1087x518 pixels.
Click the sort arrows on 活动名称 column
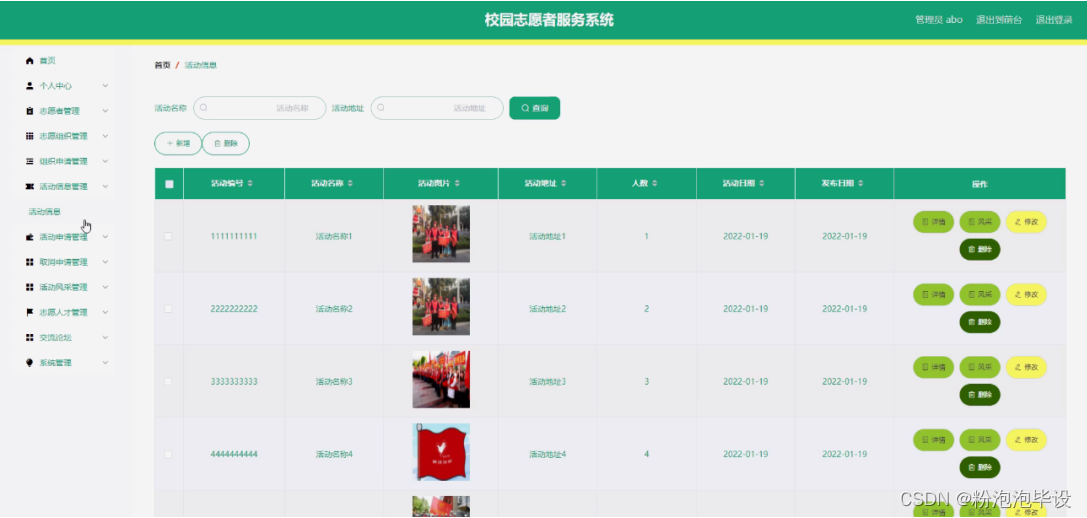(350, 184)
